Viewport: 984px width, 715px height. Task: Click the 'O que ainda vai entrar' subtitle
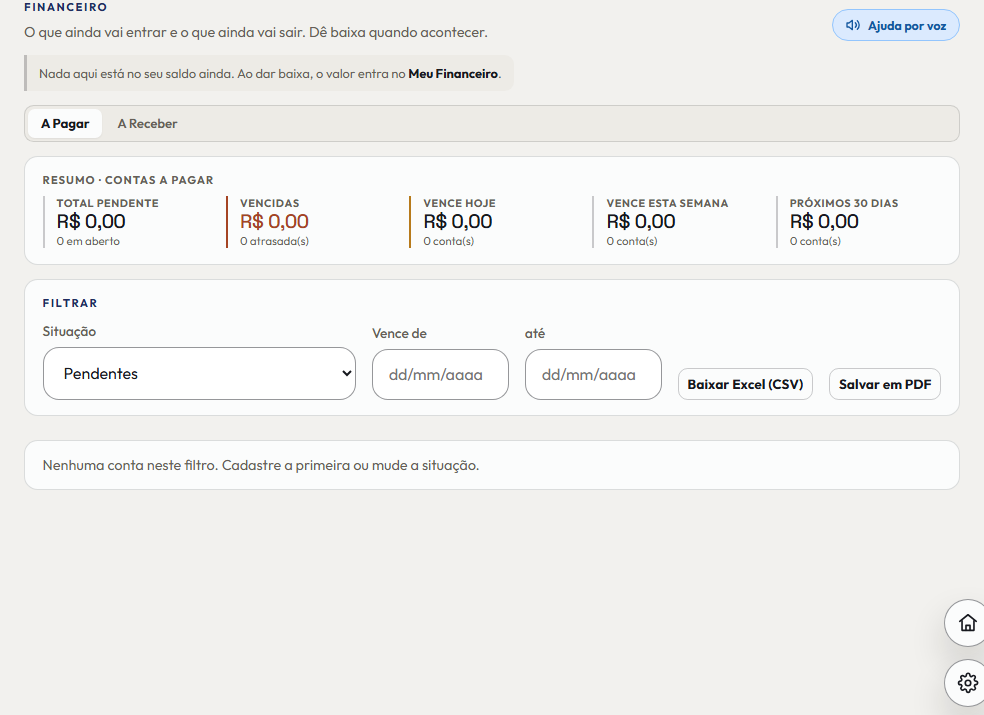255,32
